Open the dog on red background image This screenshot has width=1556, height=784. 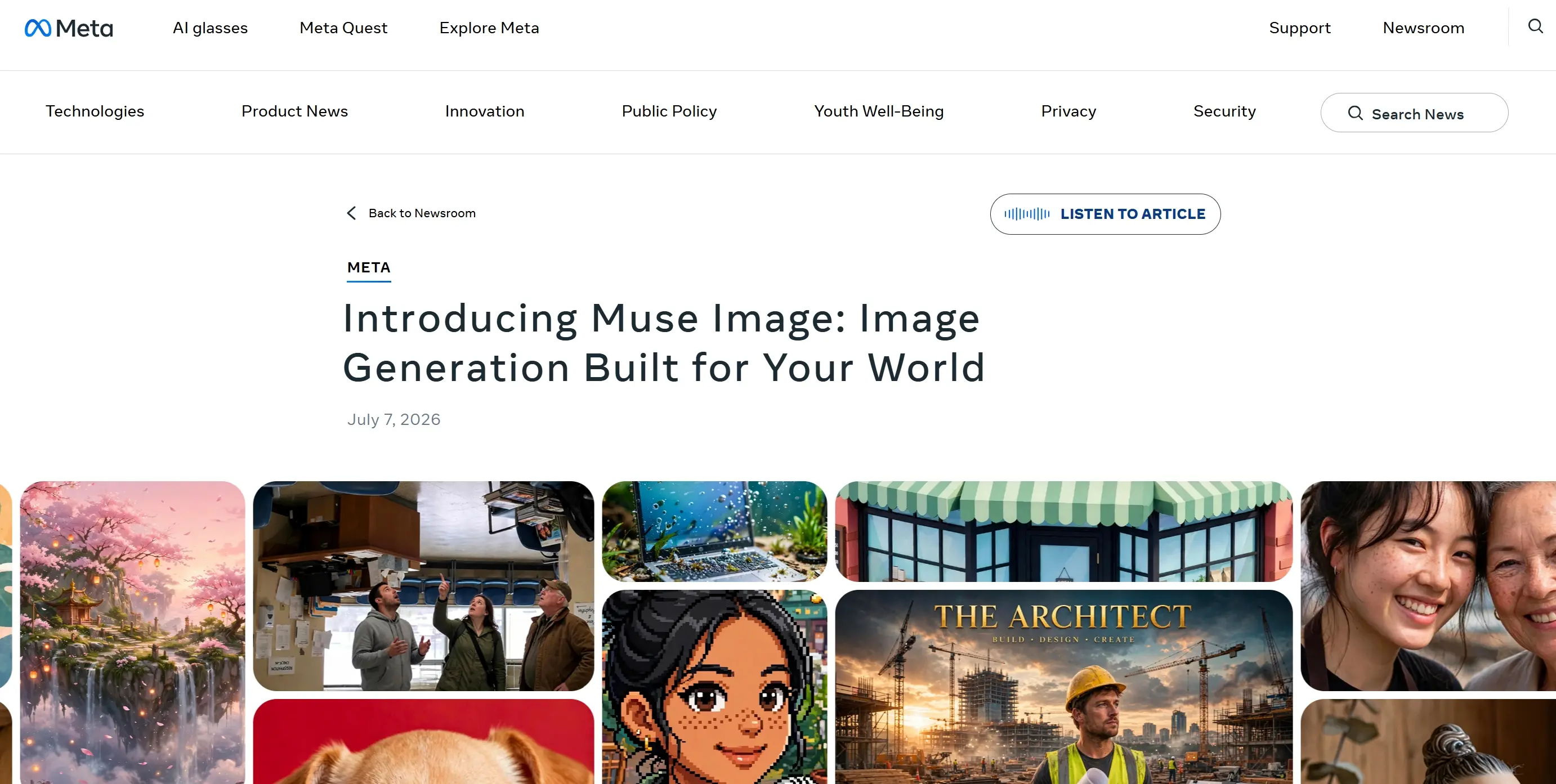423,742
